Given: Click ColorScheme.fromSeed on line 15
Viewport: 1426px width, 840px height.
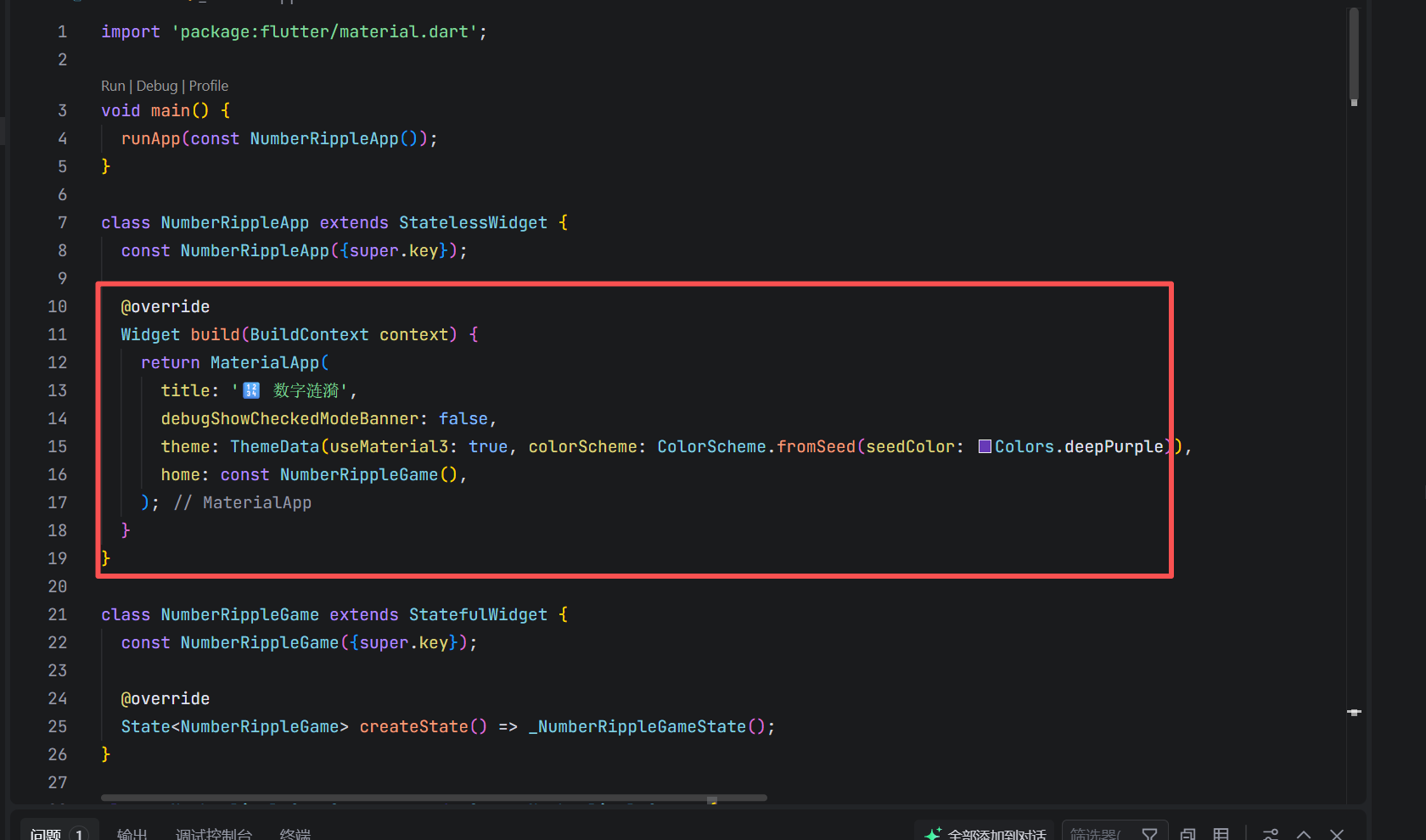Looking at the screenshot, I should 756,446.
